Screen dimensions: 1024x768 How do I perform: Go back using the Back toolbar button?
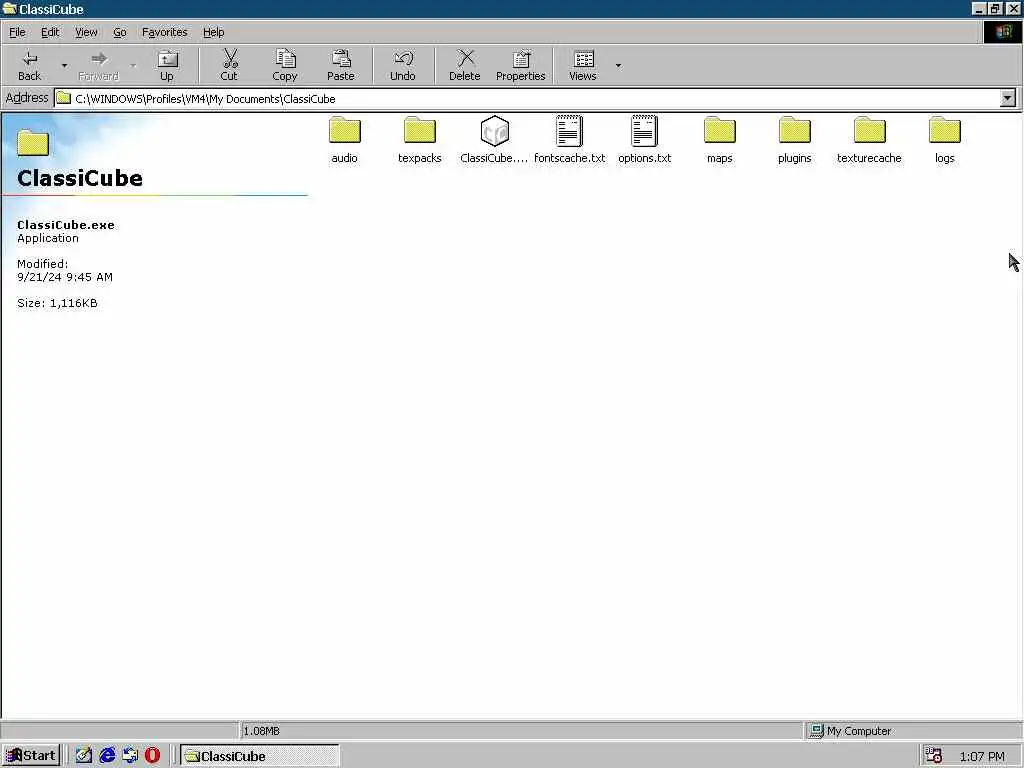tap(29, 65)
